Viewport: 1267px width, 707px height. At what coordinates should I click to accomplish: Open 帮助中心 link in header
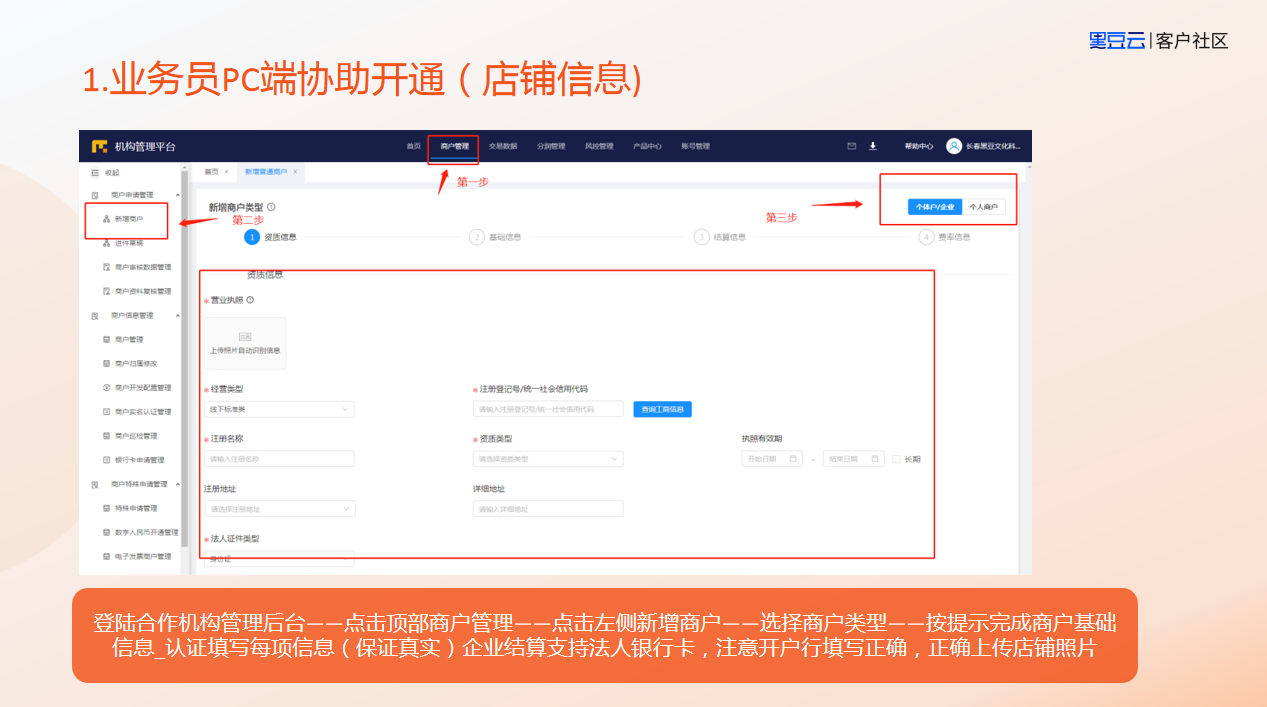pyautogui.click(x=918, y=146)
